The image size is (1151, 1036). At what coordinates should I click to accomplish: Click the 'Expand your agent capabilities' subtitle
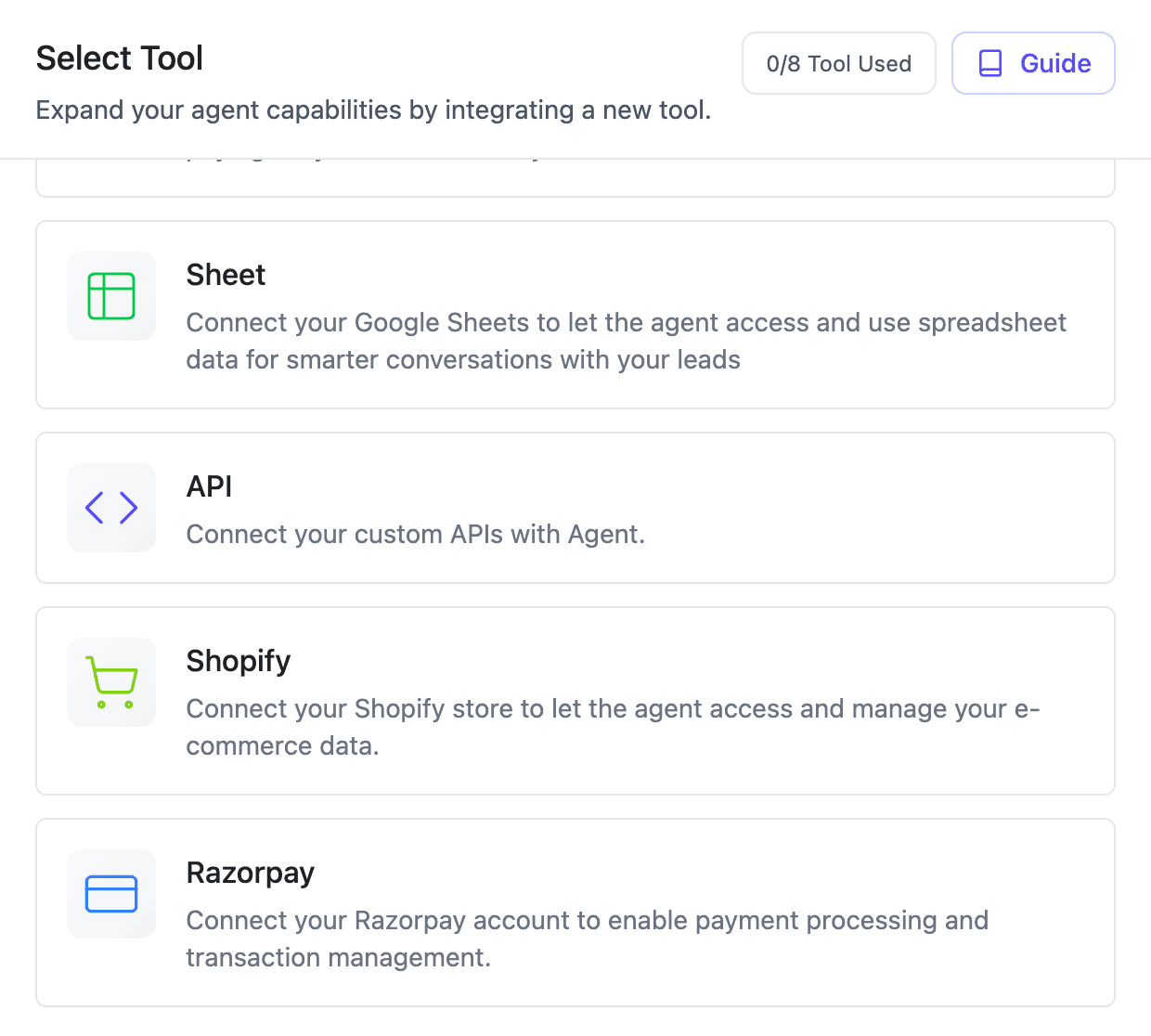click(x=373, y=110)
